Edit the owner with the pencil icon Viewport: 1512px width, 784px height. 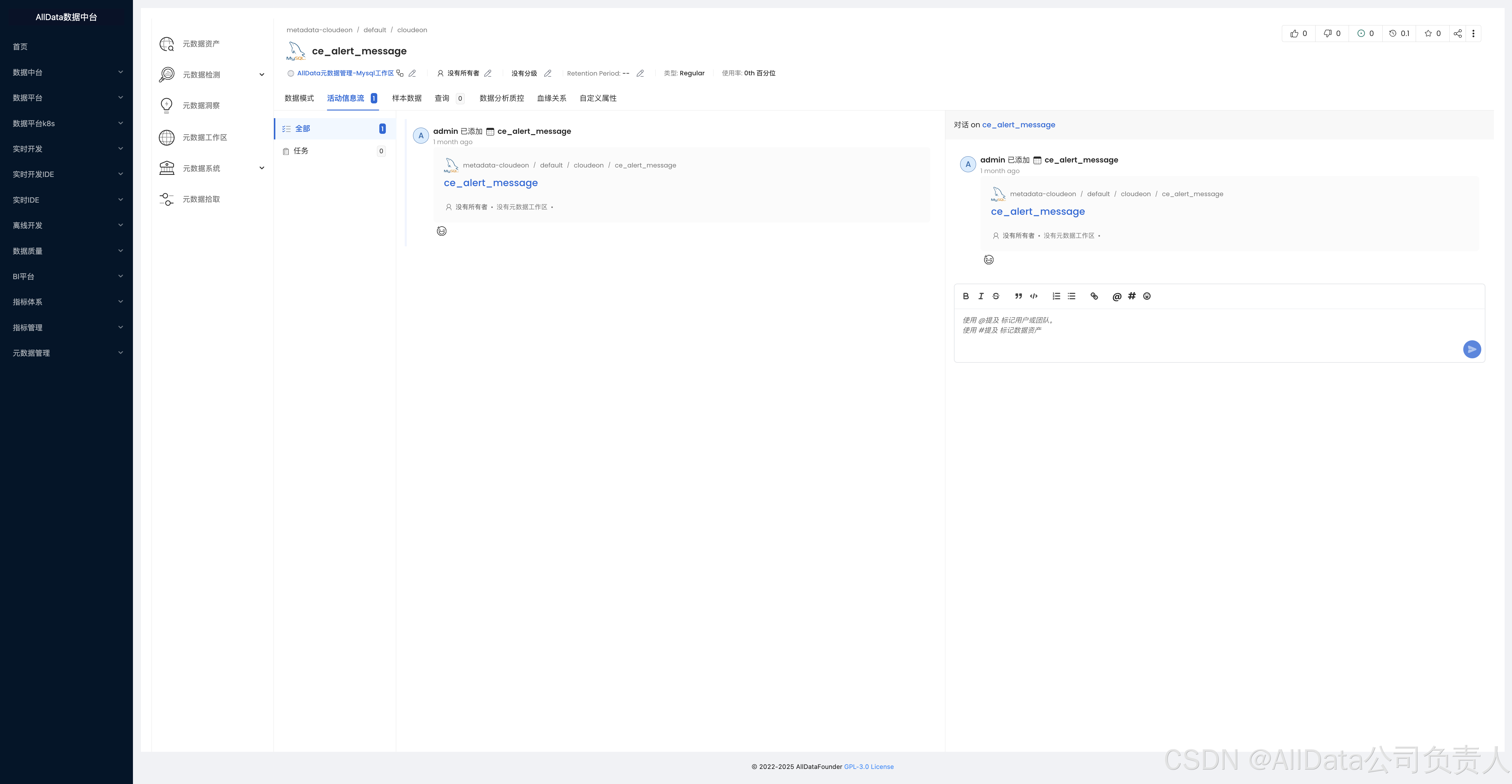click(488, 73)
